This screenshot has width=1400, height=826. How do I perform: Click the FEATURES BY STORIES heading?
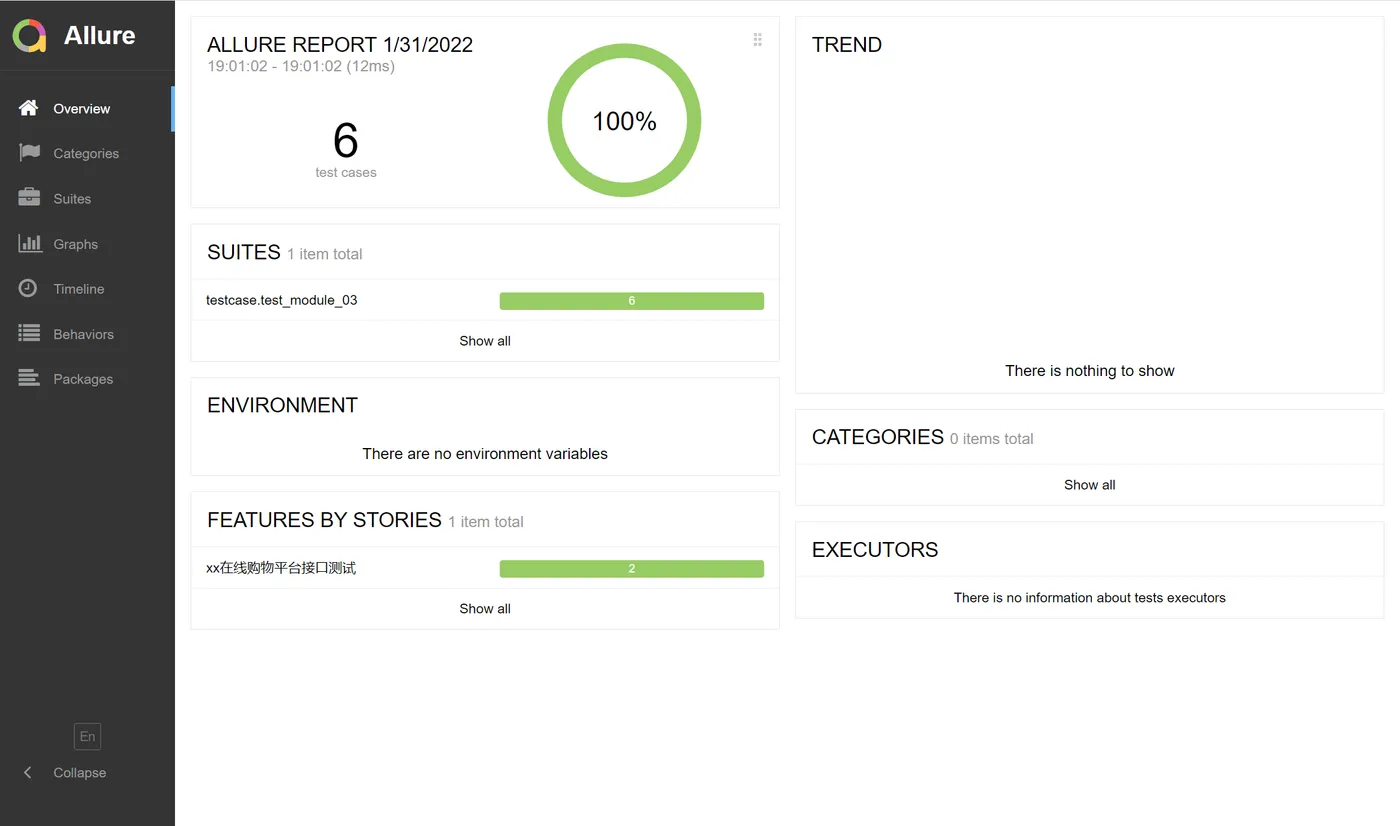click(x=324, y=520)
